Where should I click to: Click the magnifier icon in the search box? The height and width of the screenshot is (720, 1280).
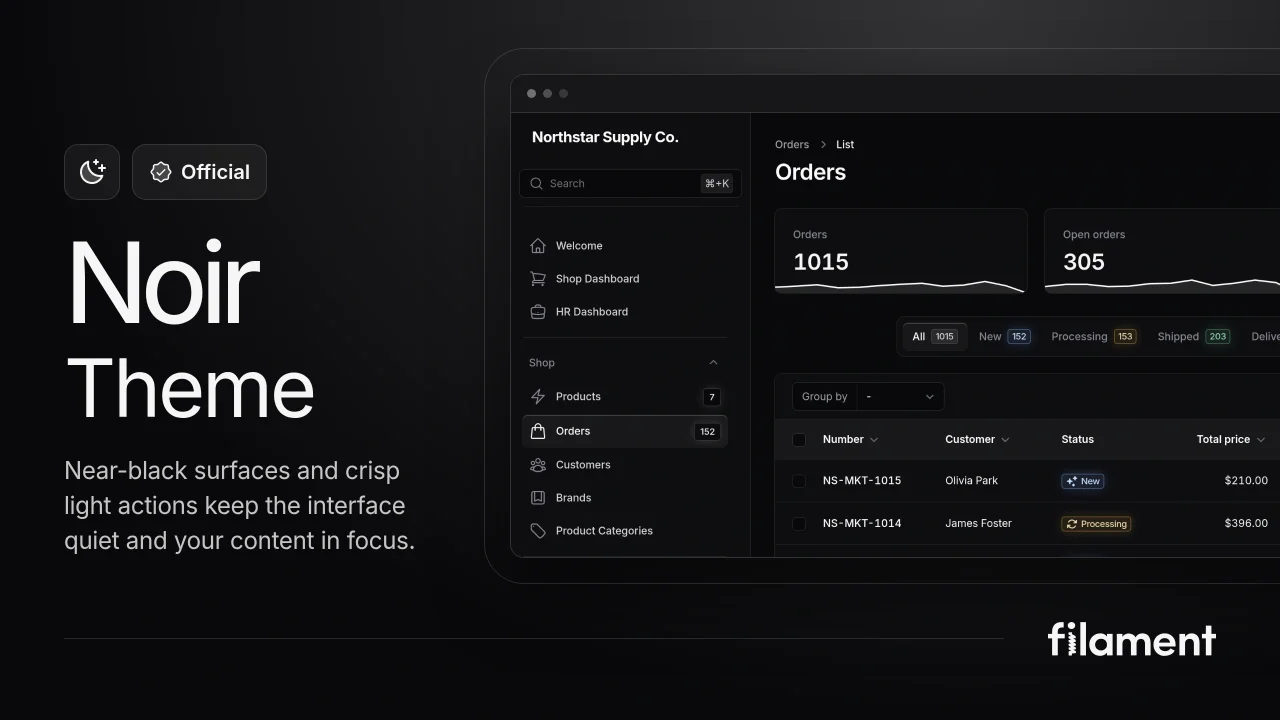537,183
